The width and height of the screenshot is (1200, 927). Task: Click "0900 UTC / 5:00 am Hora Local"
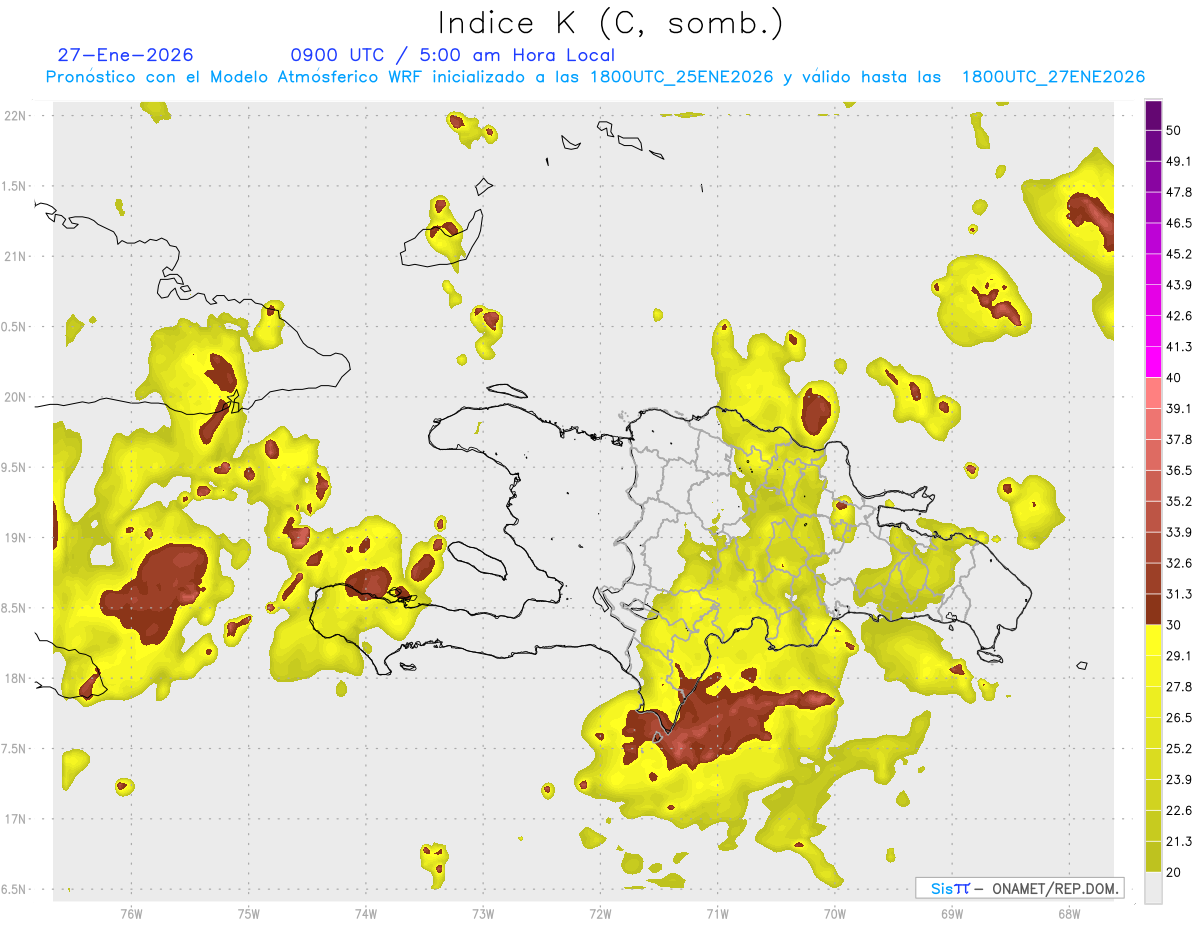[x=453, y=55]
